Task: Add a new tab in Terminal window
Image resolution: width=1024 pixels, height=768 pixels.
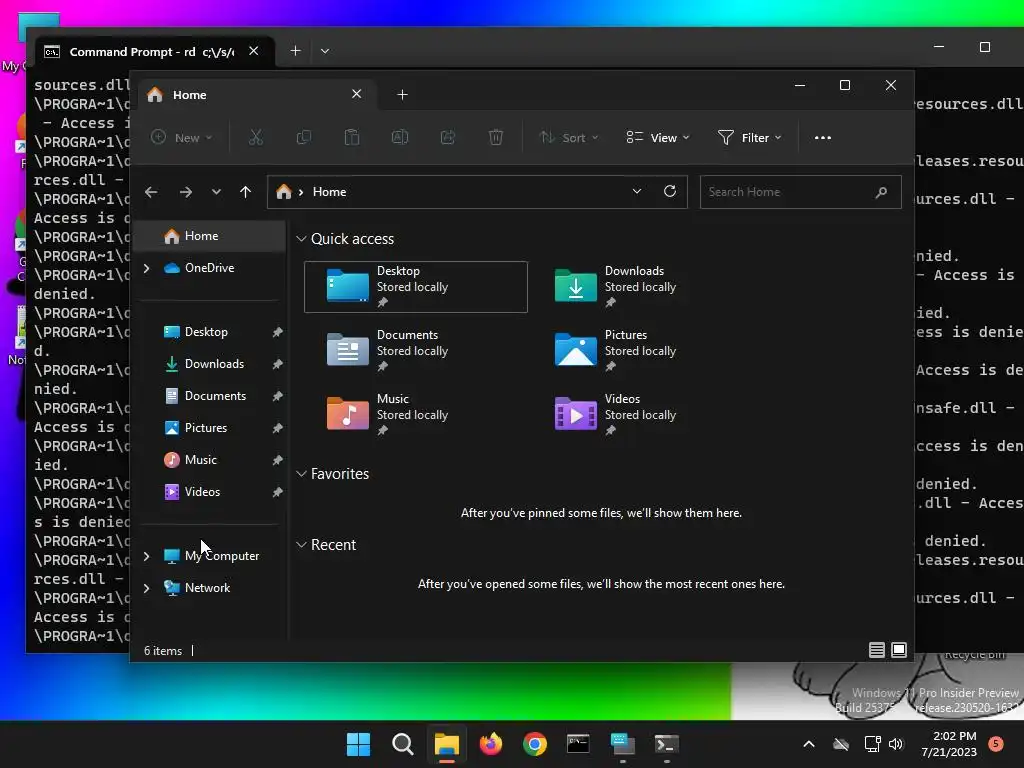Action: (x=295, y=51)
